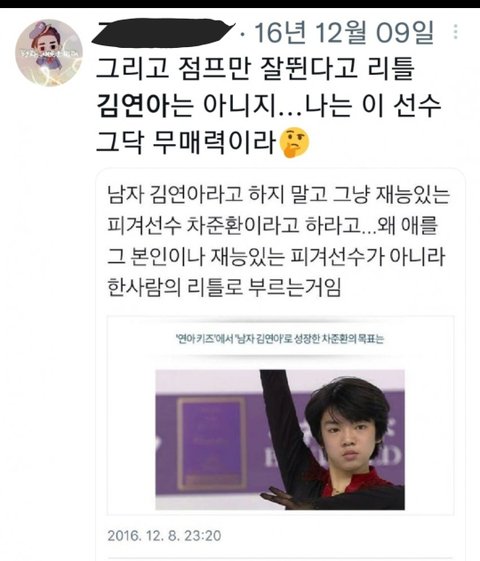Viewport: 480px width, 561px height.
Task: Click the blacked-out username beside the avatar
Action: coord(164,32)
